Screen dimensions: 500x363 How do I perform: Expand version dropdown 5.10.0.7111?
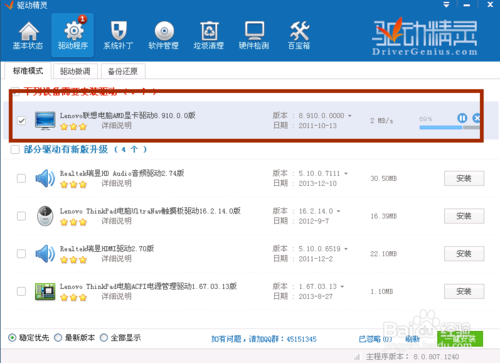click(x=346, y=173)
